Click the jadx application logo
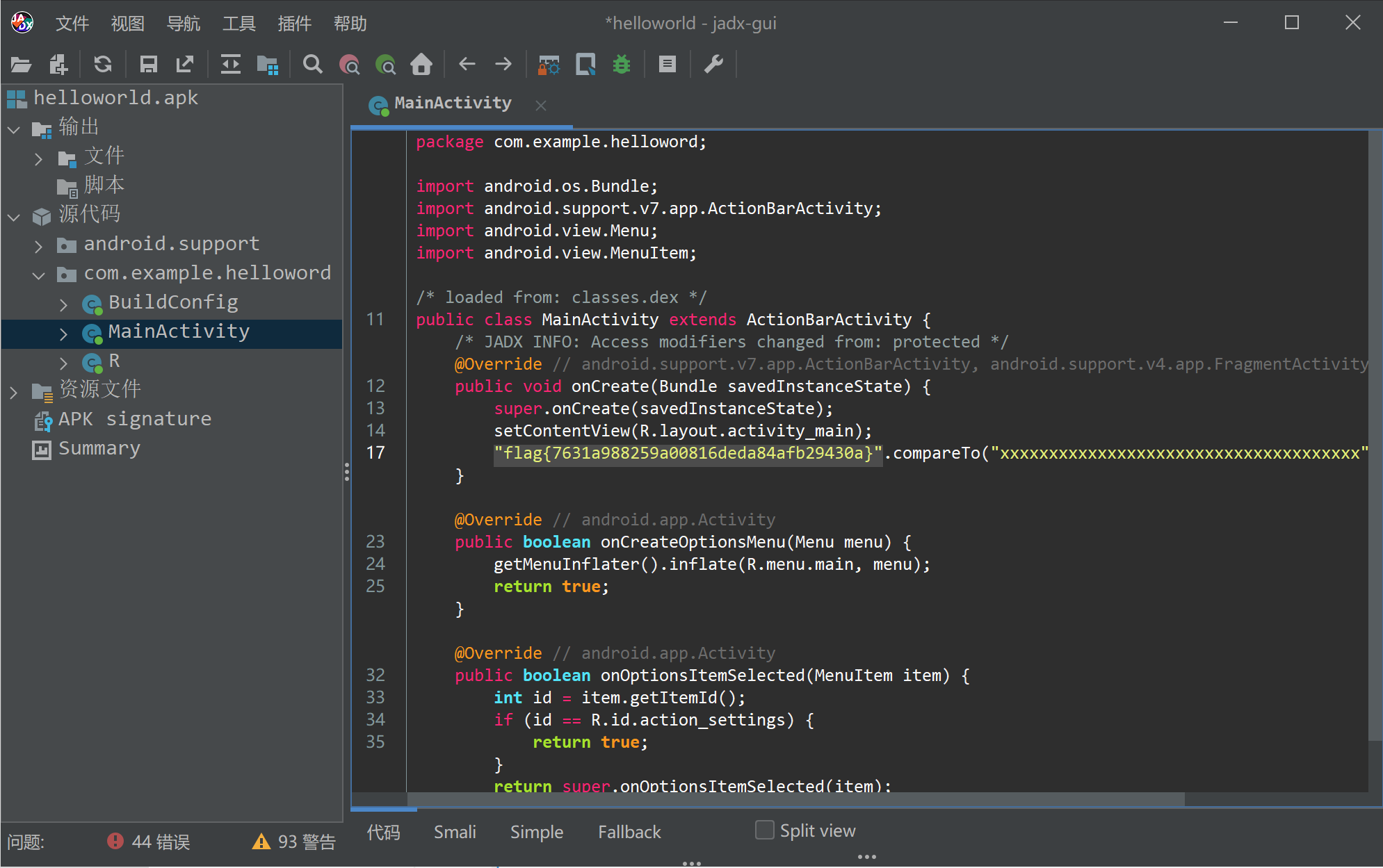This screenshot has height=868, width=1383. pyautogui.click(x=22, y=23)
